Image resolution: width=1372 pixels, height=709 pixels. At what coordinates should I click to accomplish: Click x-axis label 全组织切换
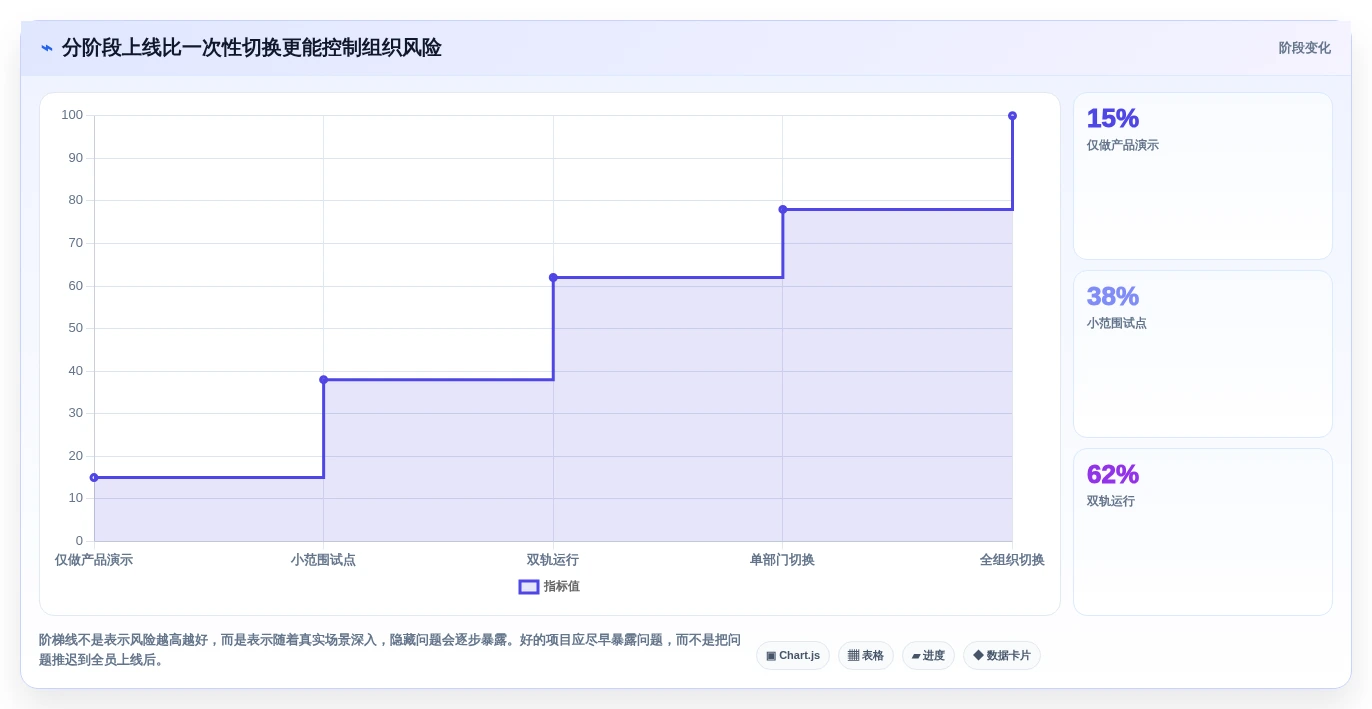[x=1012, y=560]
